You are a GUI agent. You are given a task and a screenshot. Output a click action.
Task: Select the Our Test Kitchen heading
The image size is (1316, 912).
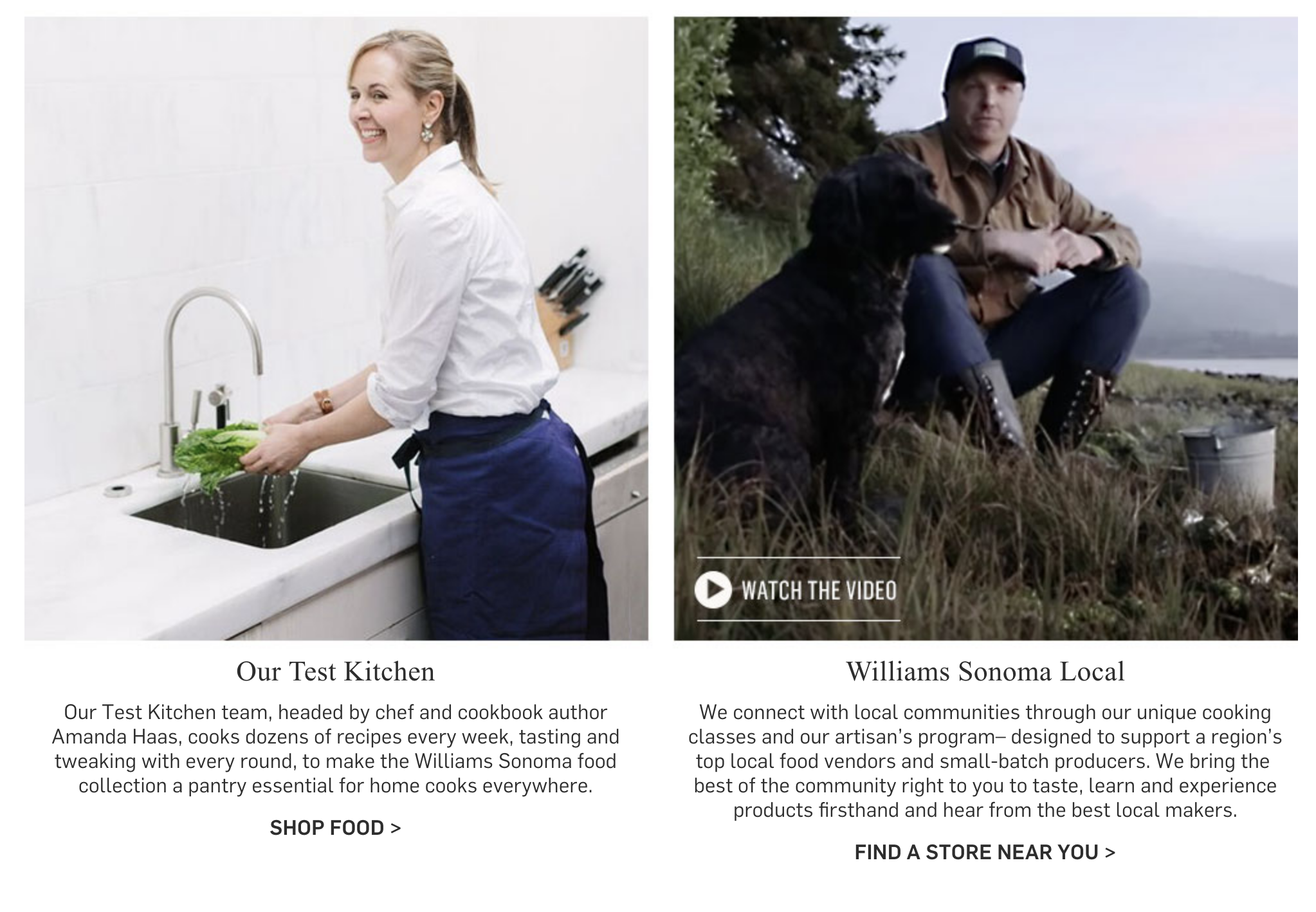pyautogui.click(x=335, y=671)
